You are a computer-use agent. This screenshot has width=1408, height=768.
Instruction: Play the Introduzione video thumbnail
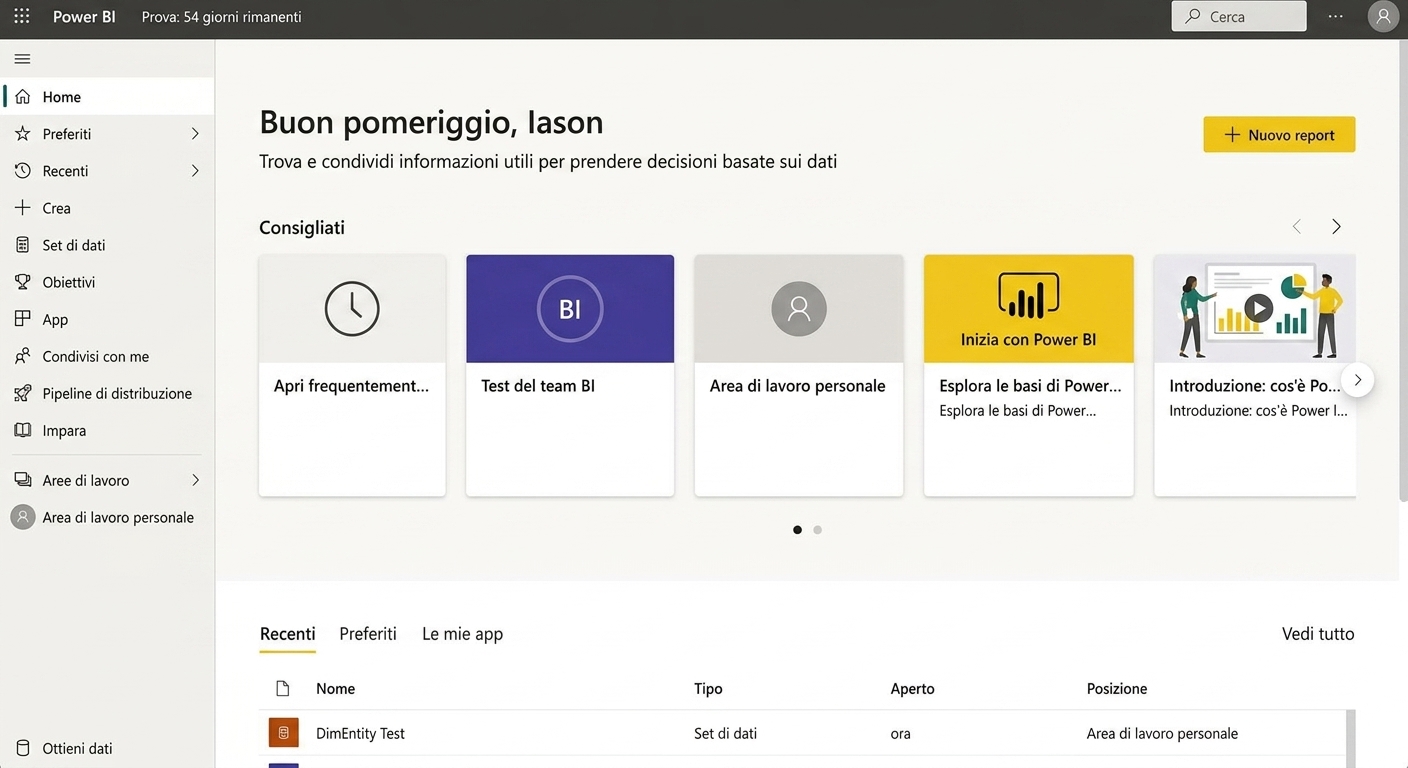(1259, 308)
